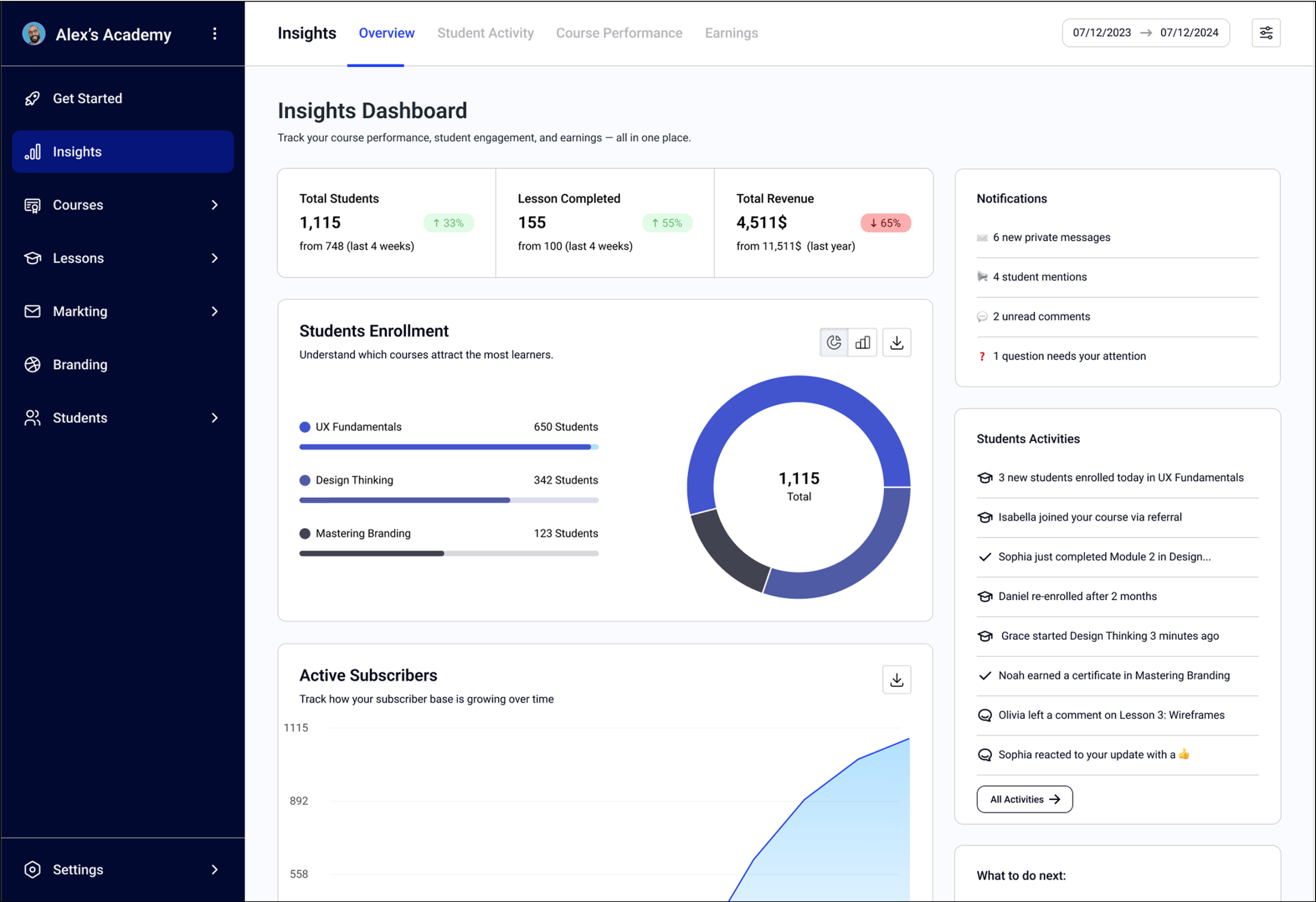Click the All Activities button
This screenshot has height=902, width=1316.
coord(1024,799)
